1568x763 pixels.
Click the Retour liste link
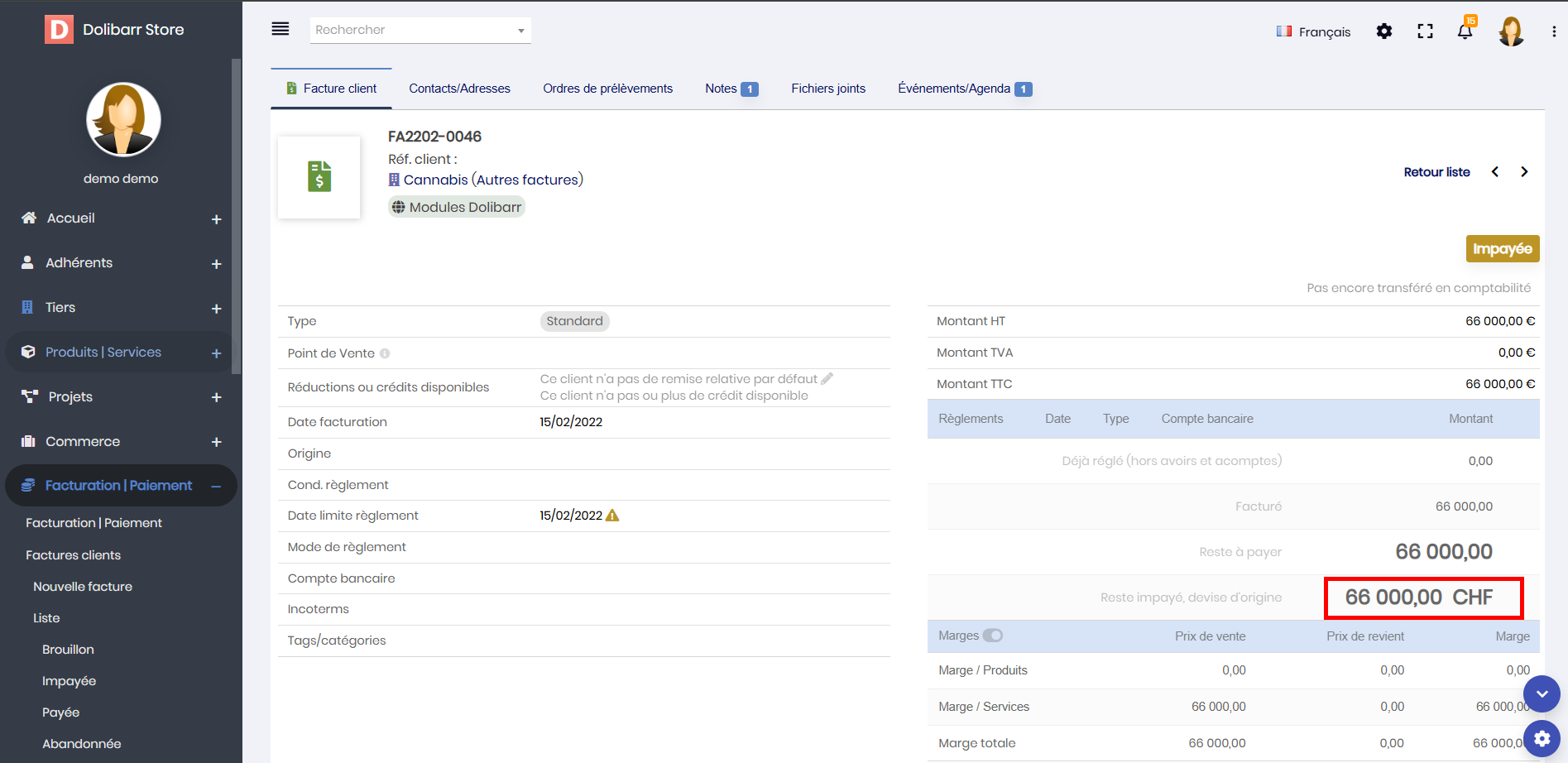coord(1436,172)
